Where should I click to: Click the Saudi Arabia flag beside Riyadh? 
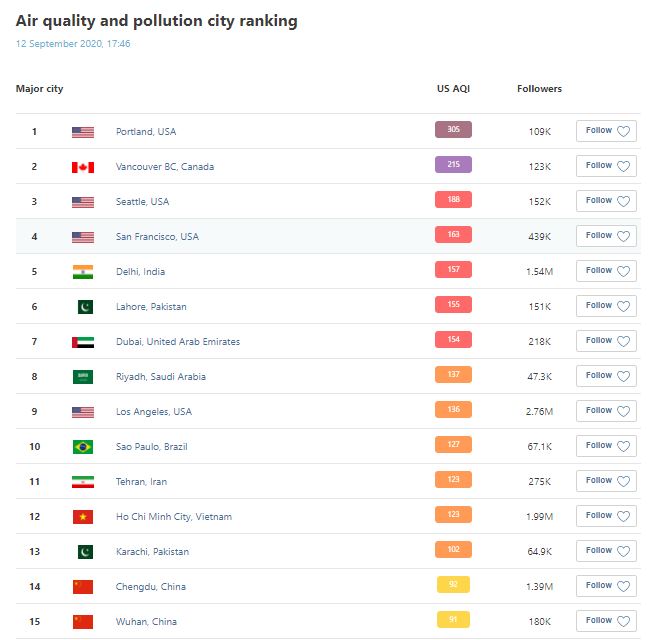(83, 377)
